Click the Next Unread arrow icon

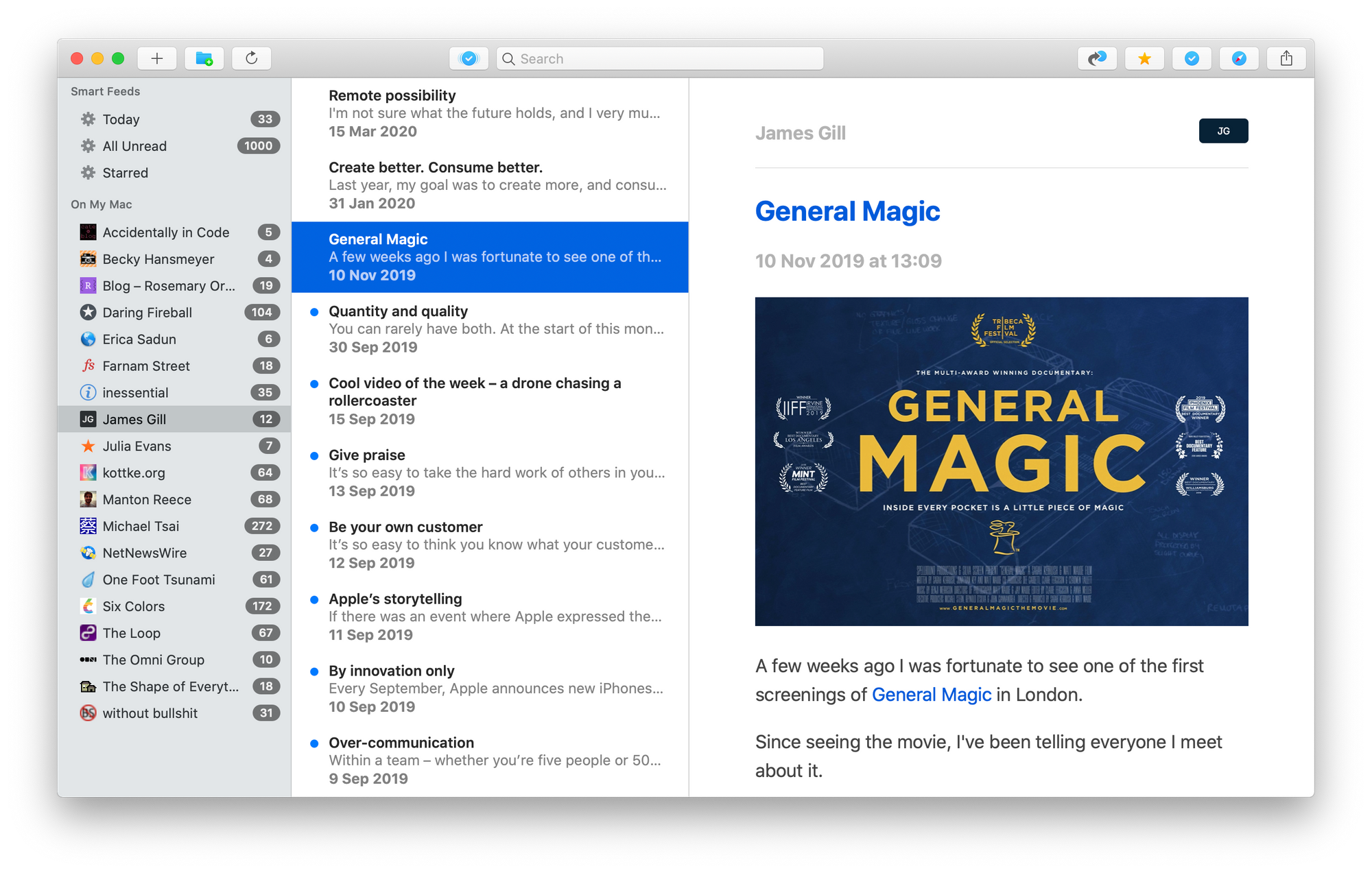pos(1097,59)
